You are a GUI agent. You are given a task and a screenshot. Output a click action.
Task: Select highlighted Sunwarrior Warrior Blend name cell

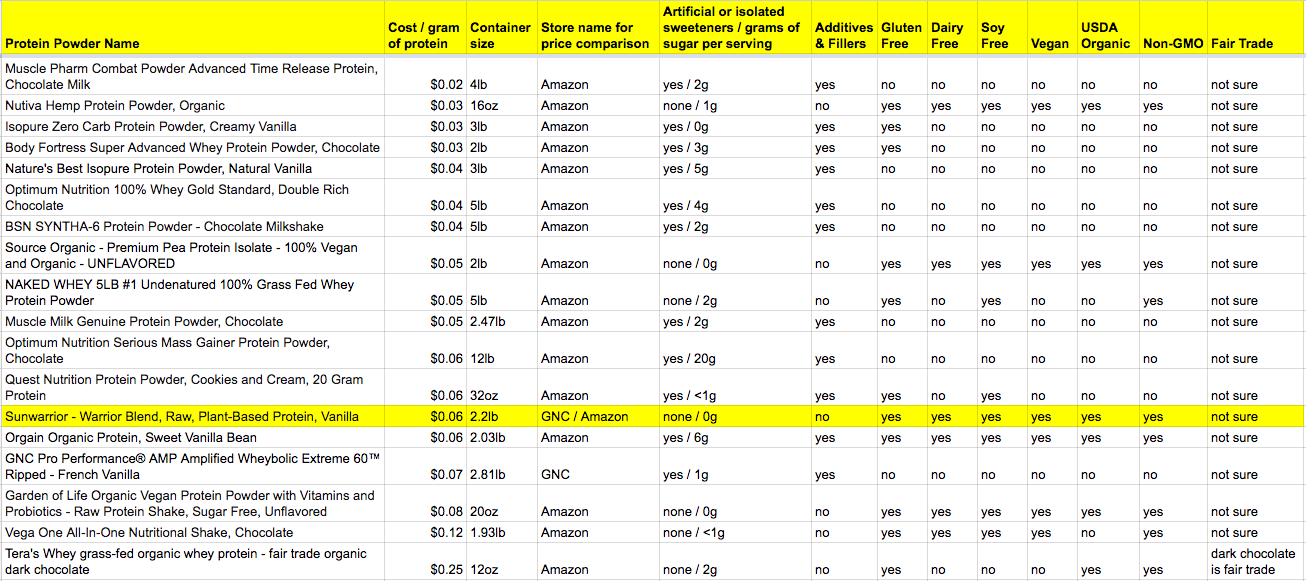click(x=193, y=416)
